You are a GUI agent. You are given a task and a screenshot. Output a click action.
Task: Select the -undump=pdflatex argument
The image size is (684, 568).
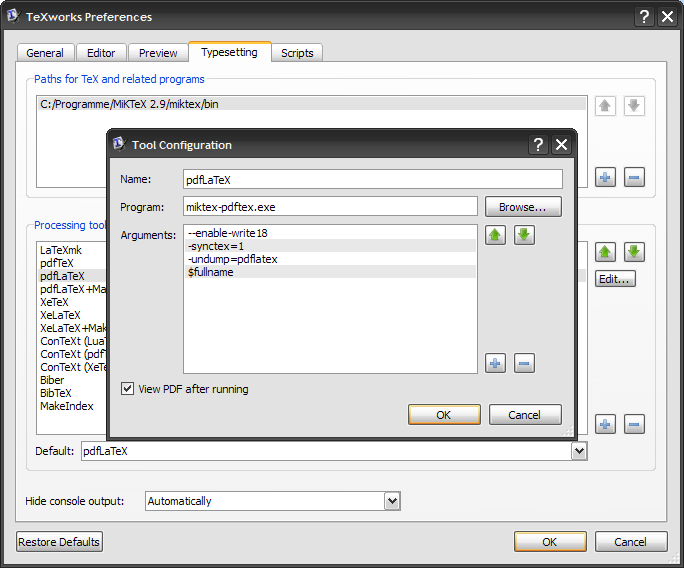330,259
